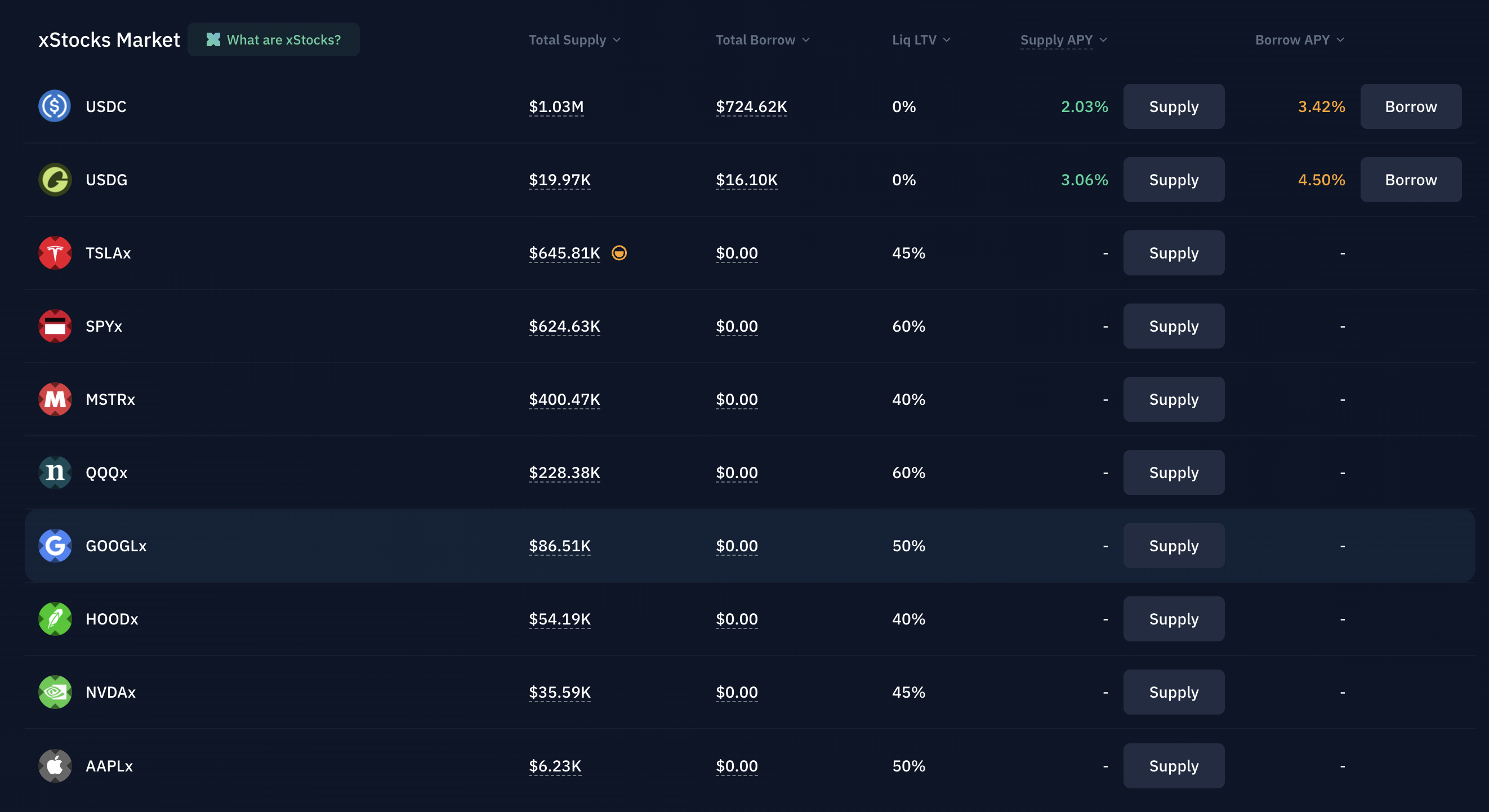This screenshot has width=1489, height=812.
Task: Click the HOODx Robinhood feather icon
Action: tap(55, 619)
